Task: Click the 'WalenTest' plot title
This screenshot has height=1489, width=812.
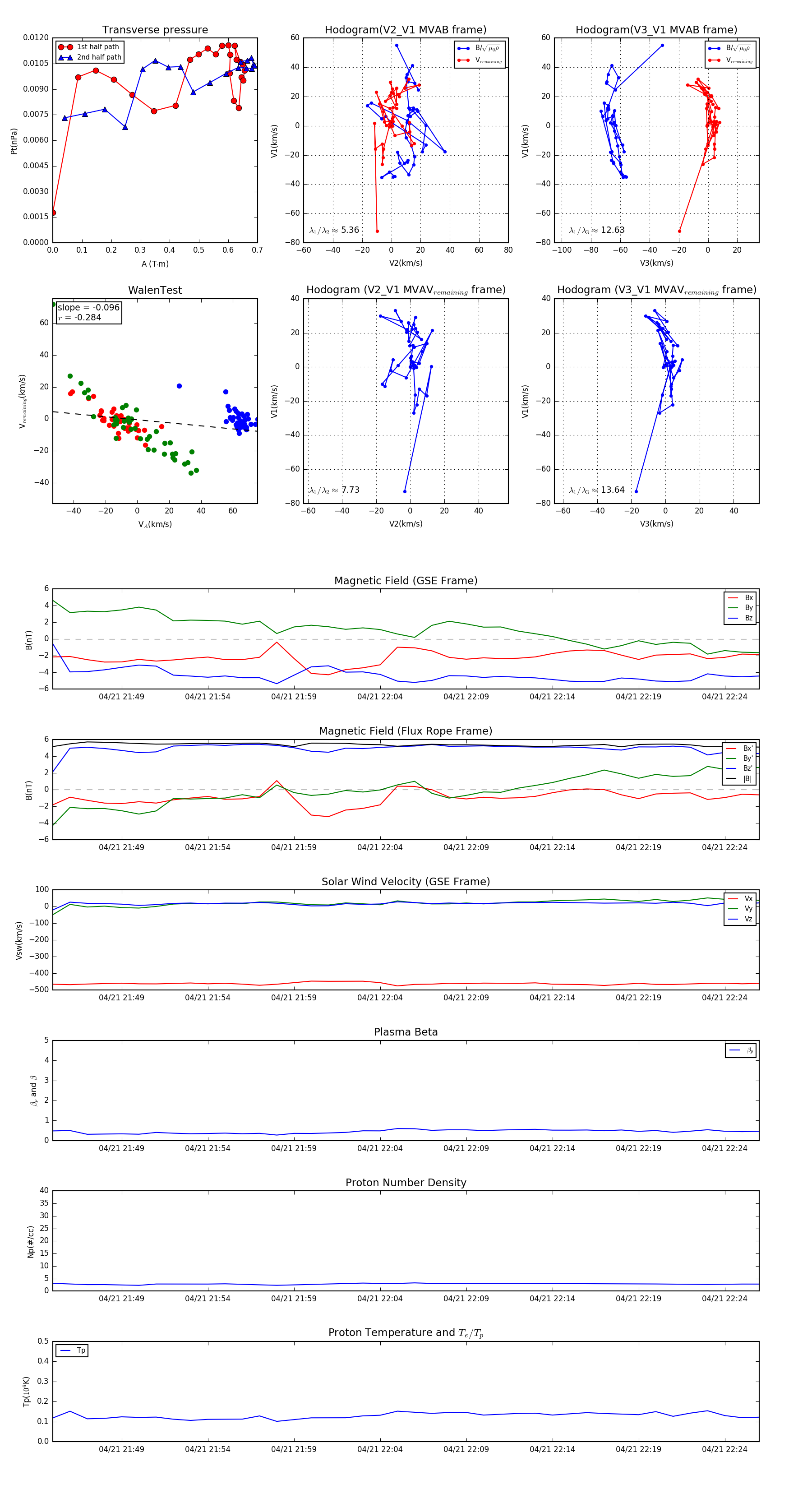Action: click(x=155, y=290)
